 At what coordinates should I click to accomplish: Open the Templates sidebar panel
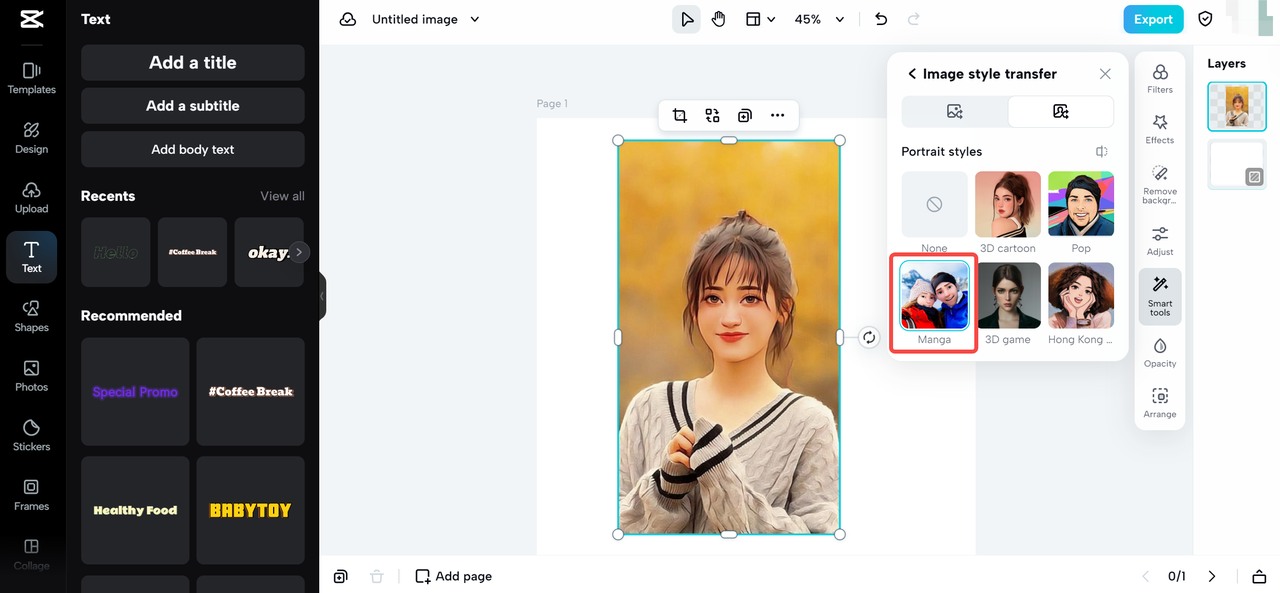click(32, 78)
